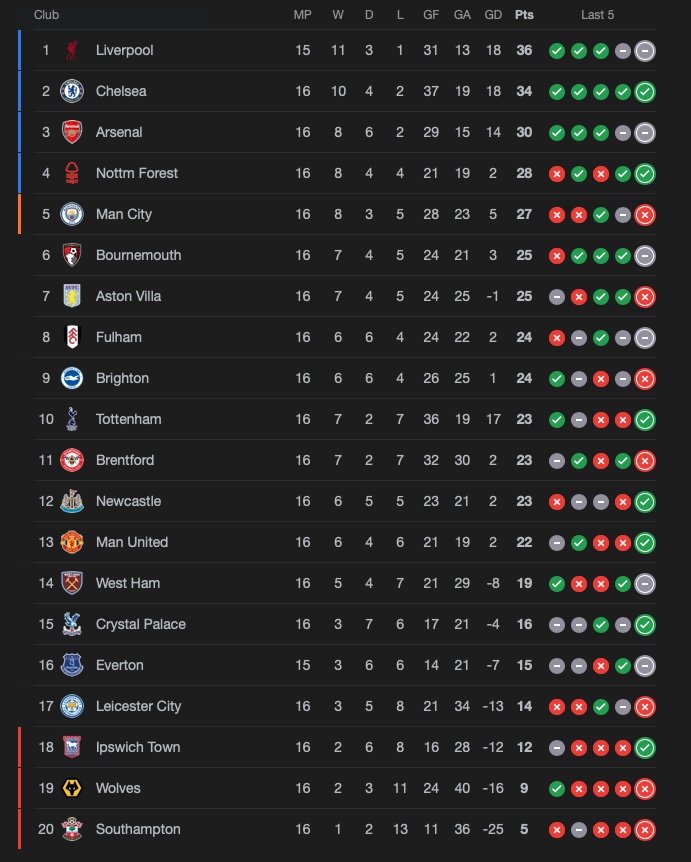Image resolution: width=691 pixels, height=862 pixels.
Task: Toggle Liverpool's most recent draw indicator
Action: (x=644, y=50)
